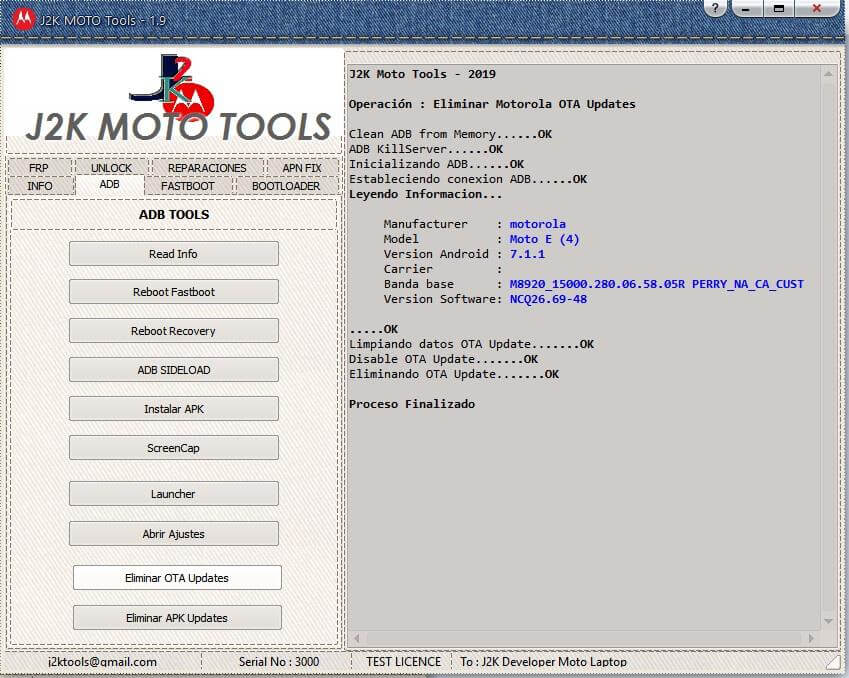
Task: Click the 'ADB KillServer......OK' log line
Action: point(426,149)
